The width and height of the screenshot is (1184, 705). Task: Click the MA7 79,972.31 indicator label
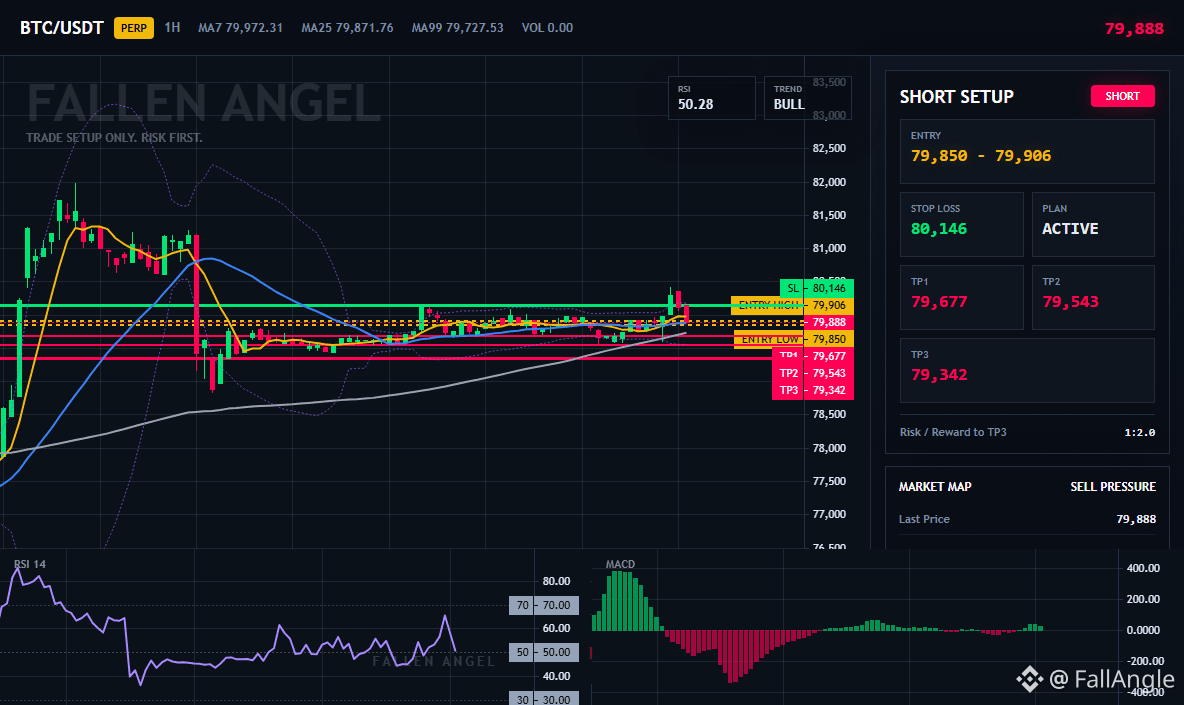[240, 28]
